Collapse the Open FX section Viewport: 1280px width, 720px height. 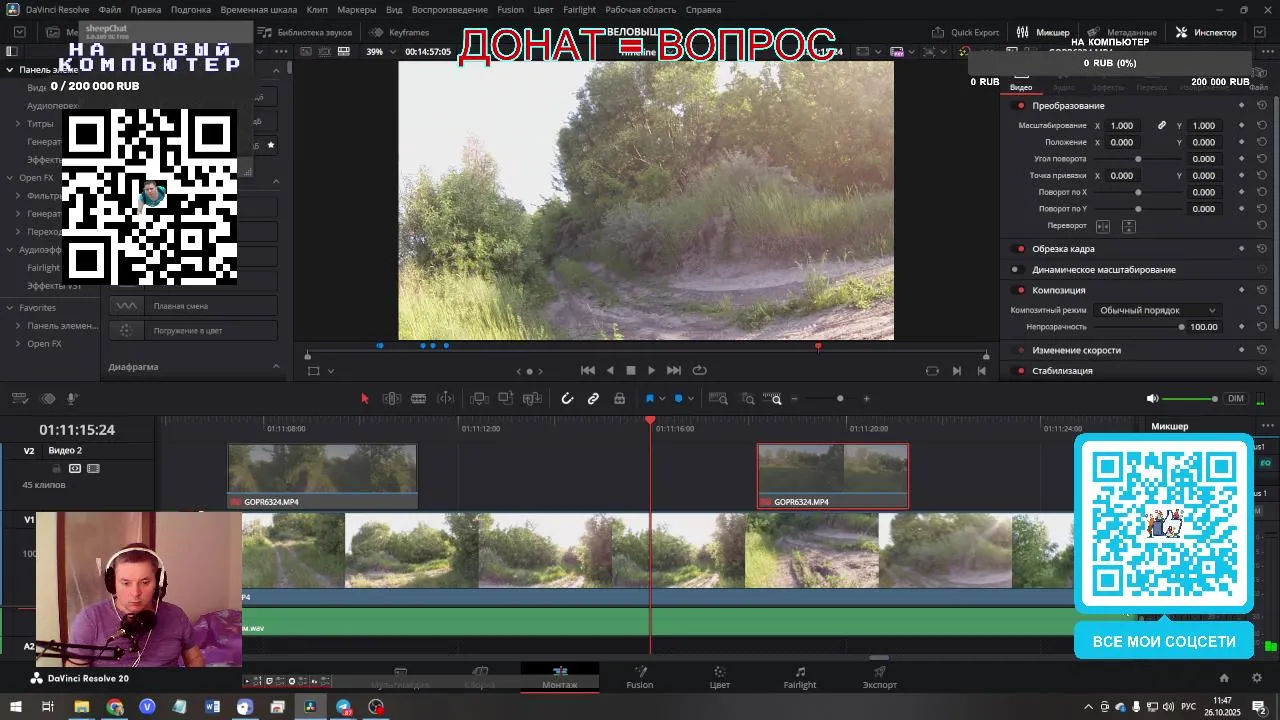pos(10,178)
